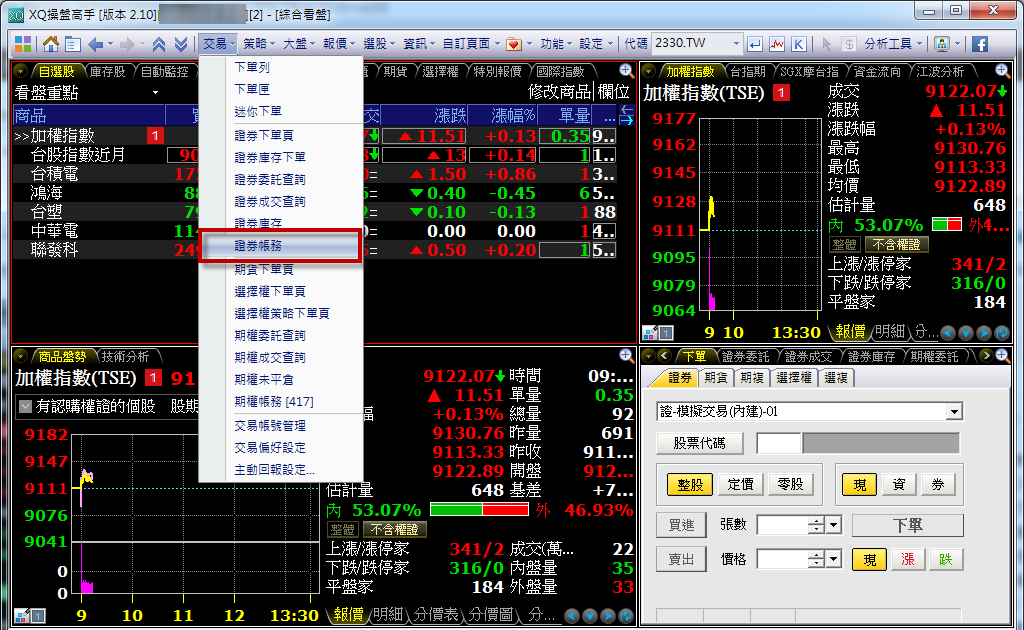Screen dimensions: 1024x630
Task: Switch to the 期貨 order tab
Action: (x=715, y=378)
